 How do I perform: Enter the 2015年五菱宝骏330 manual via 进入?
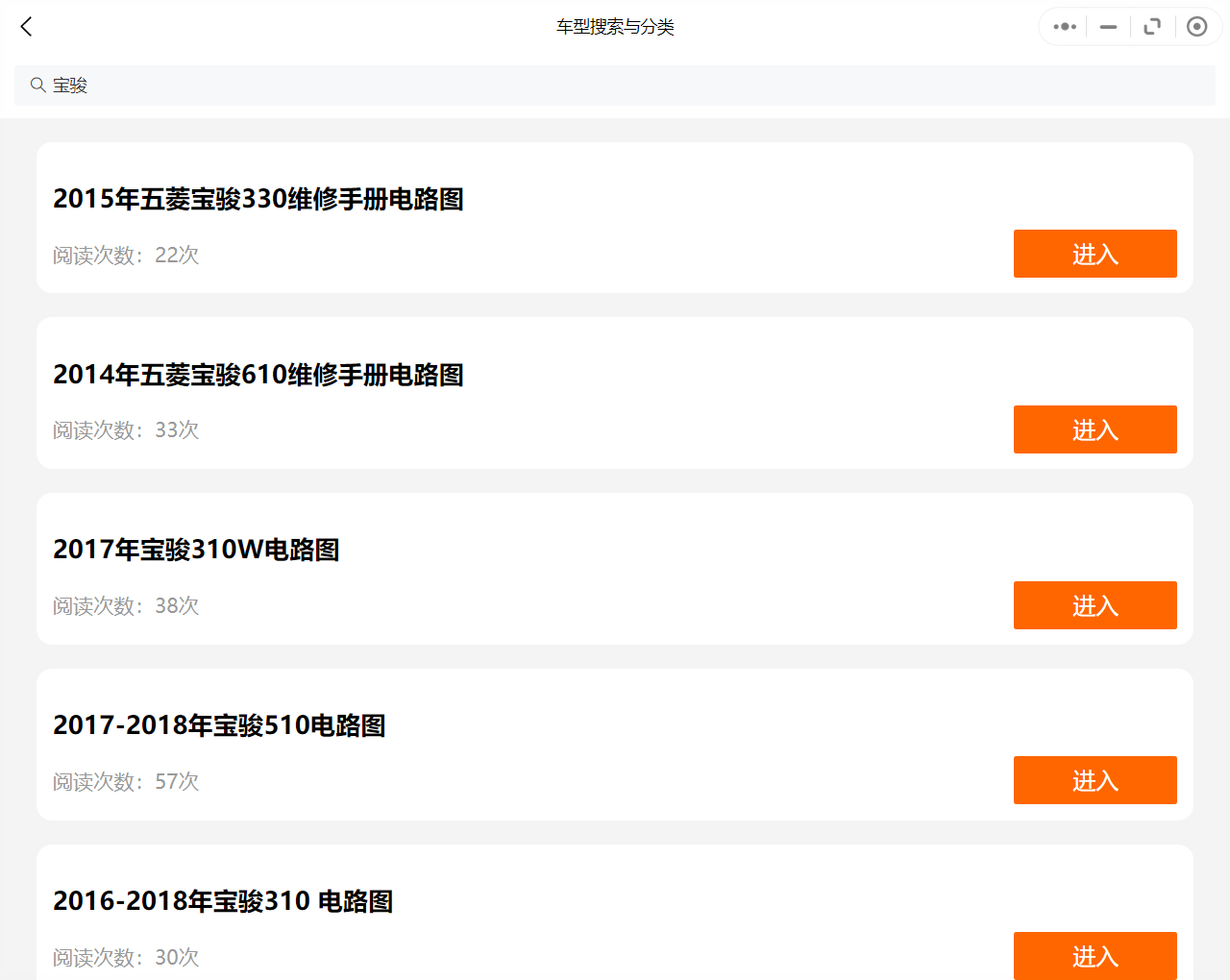(1095, 254)
